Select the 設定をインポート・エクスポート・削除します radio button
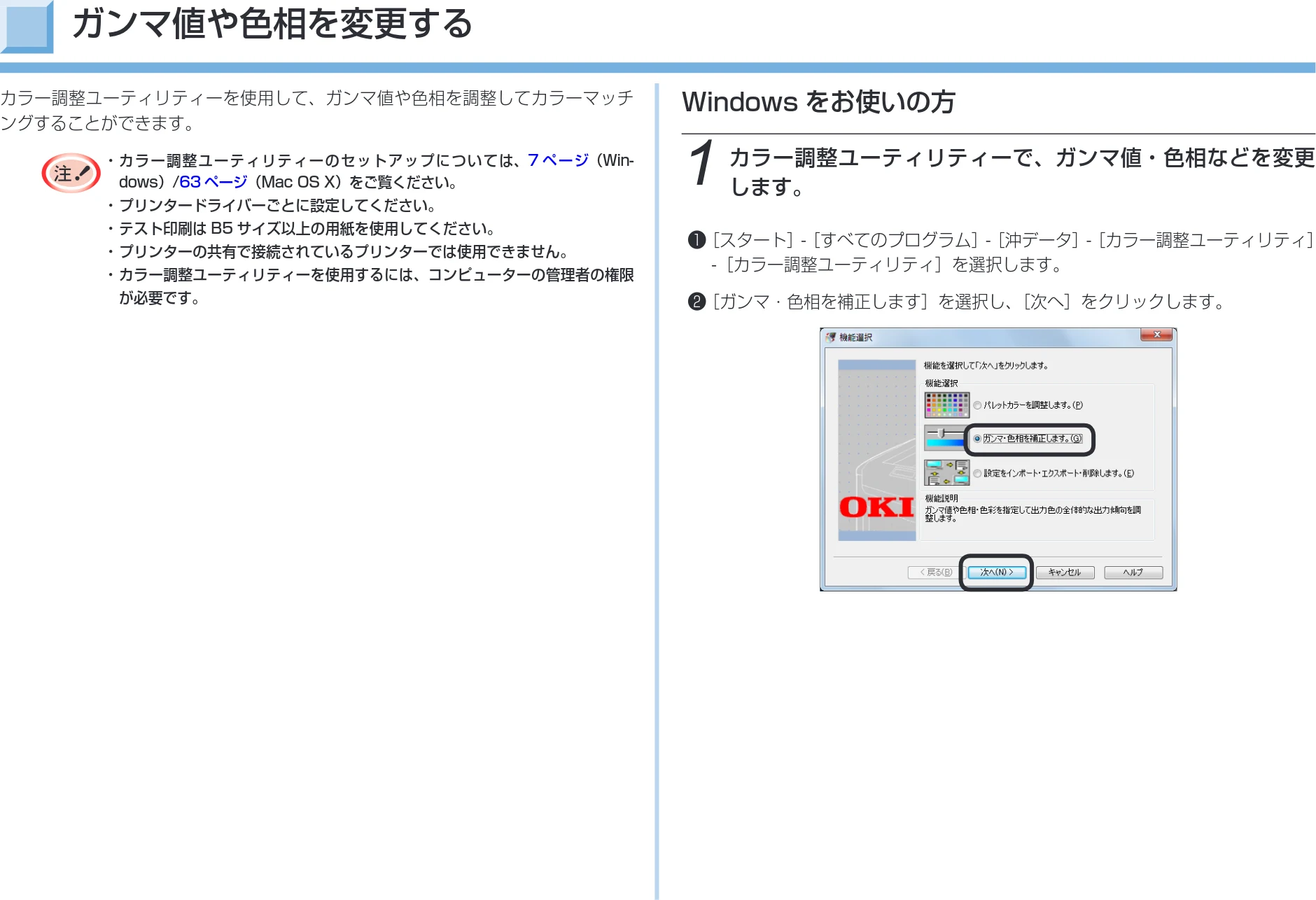Screen dimensions: 1316x900 click(x=977, y=473)
